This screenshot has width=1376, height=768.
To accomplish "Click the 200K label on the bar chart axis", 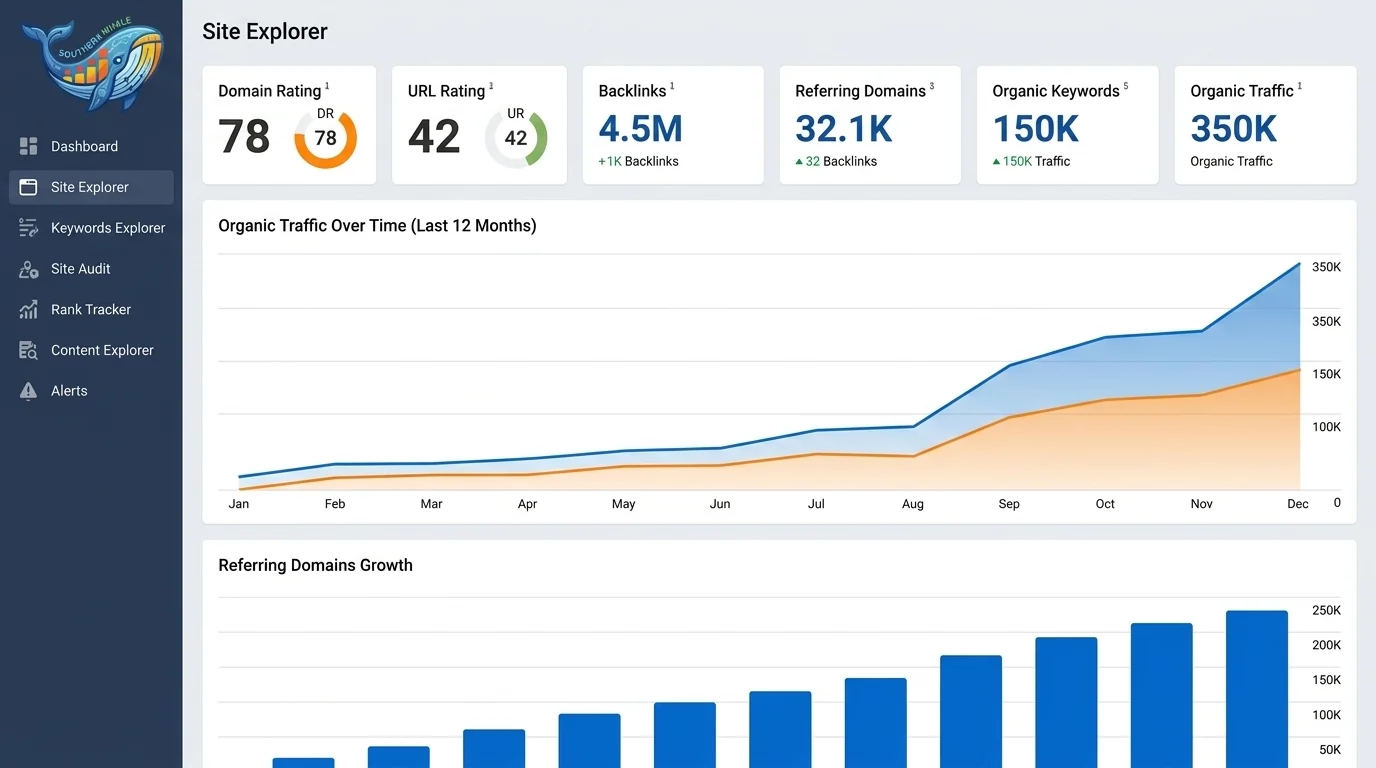I will pos(1327,645).
